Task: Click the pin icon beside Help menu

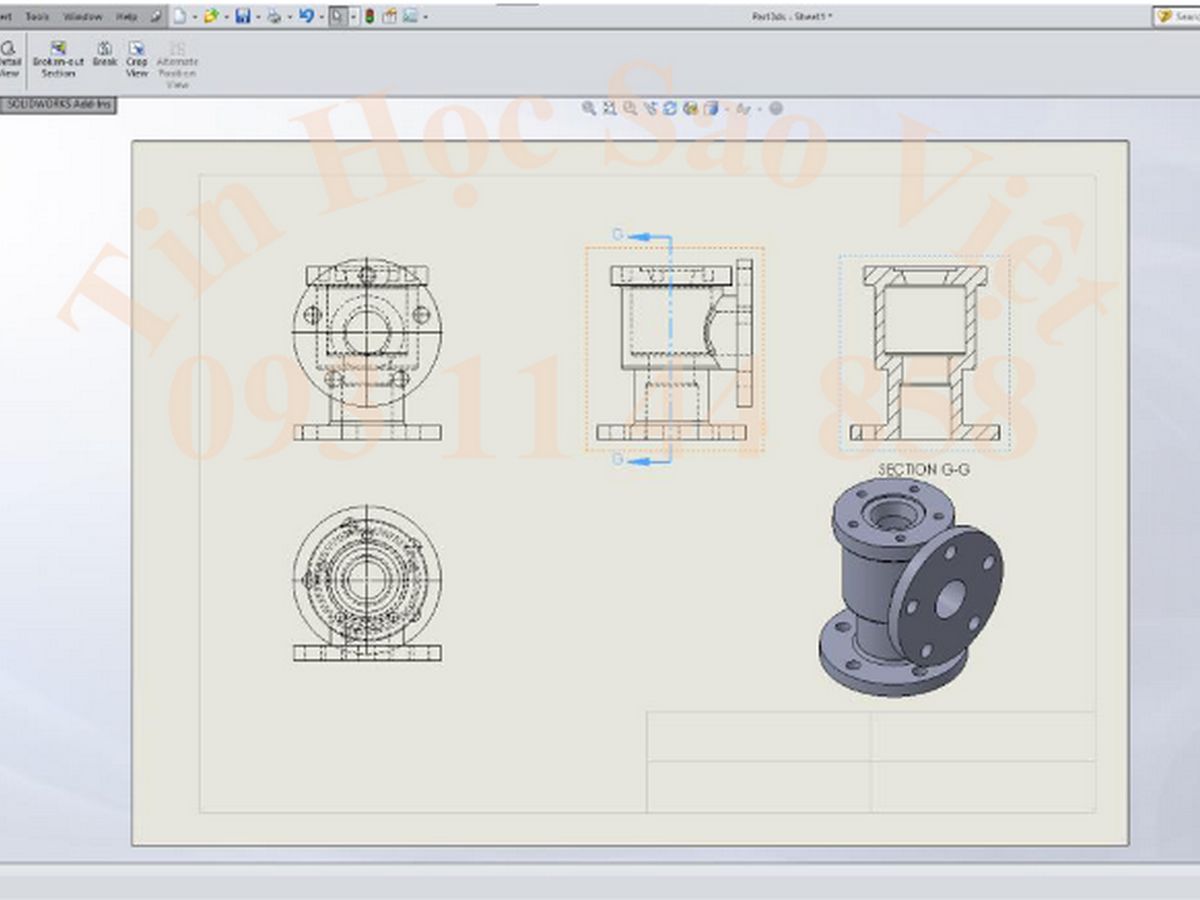Action: (156, 17)
